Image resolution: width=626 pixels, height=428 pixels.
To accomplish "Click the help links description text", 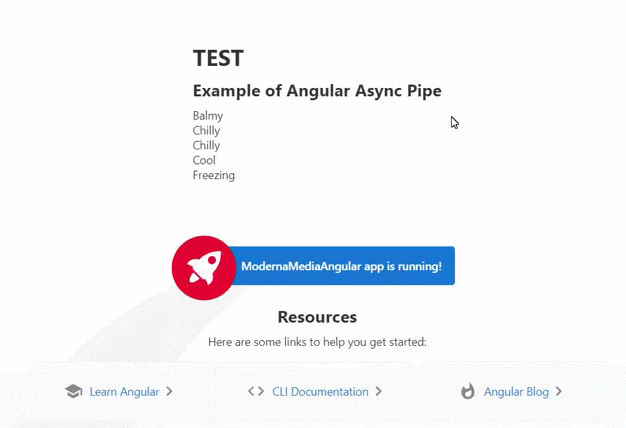I will pos(317,342).
